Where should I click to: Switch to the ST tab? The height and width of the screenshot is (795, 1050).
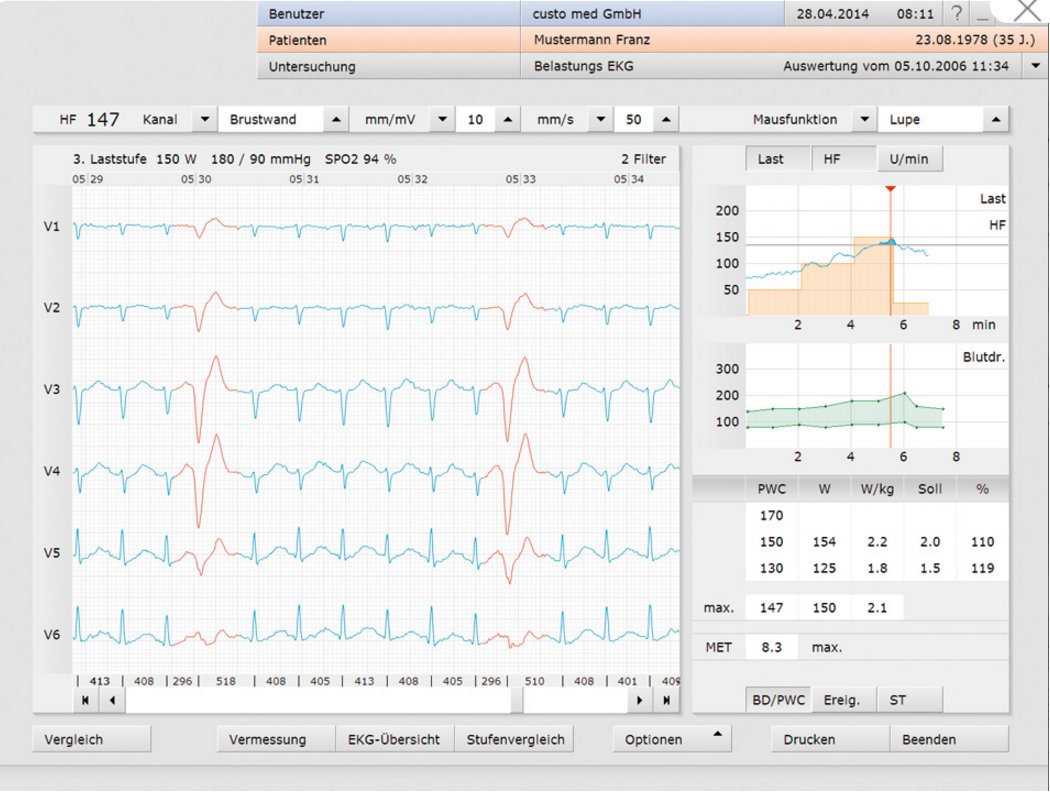pyautogui.click(x=898, y=700)
